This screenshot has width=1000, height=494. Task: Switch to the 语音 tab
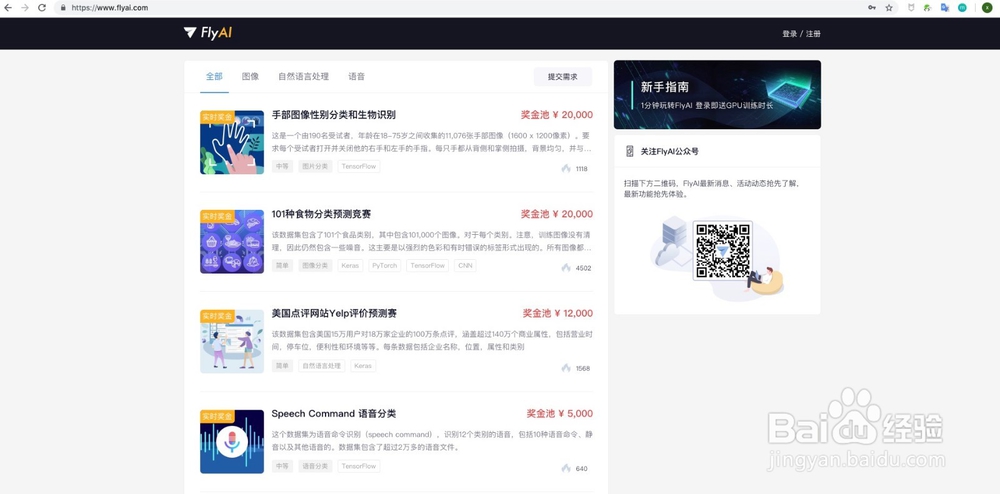357,76
